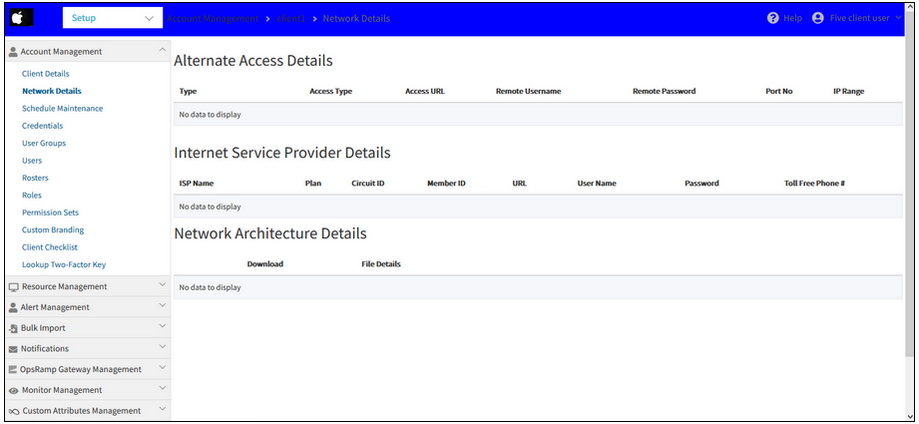Screen dimensions: 919x424
Task: Click ISP Name column header
Action: (x=196, y=184)
